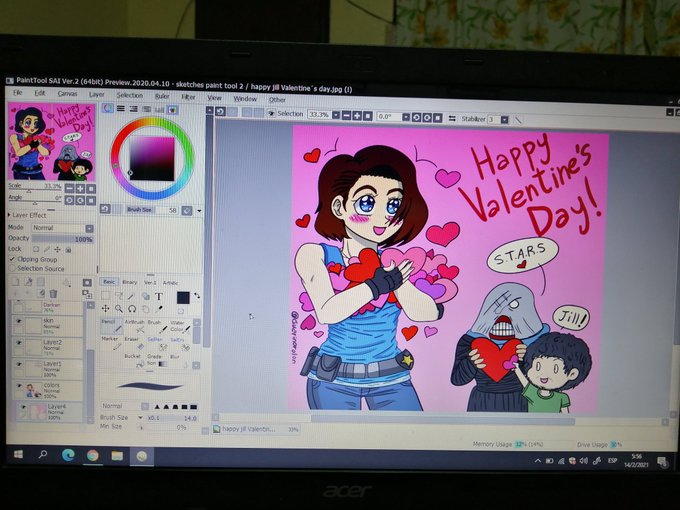Open File Explorer from taskbar

coord(117,456)
